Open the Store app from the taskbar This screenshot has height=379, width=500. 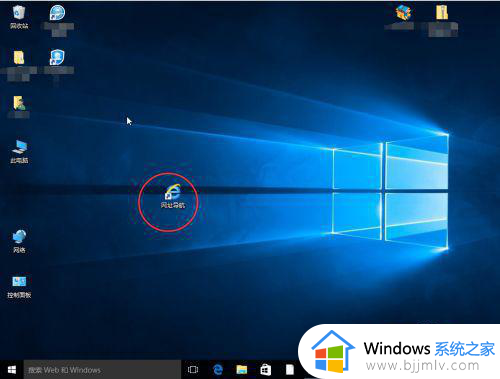(266, 369)
